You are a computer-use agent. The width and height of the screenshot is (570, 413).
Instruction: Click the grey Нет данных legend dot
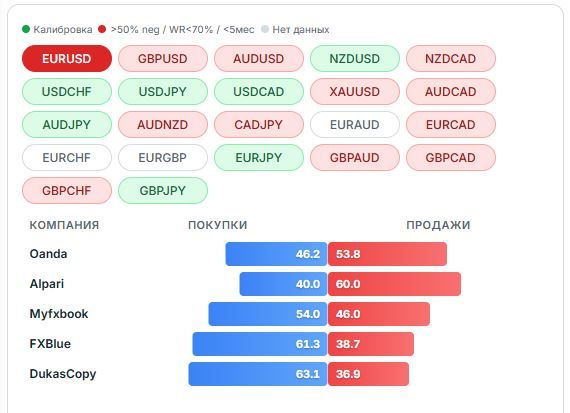(x=265, y=29)
